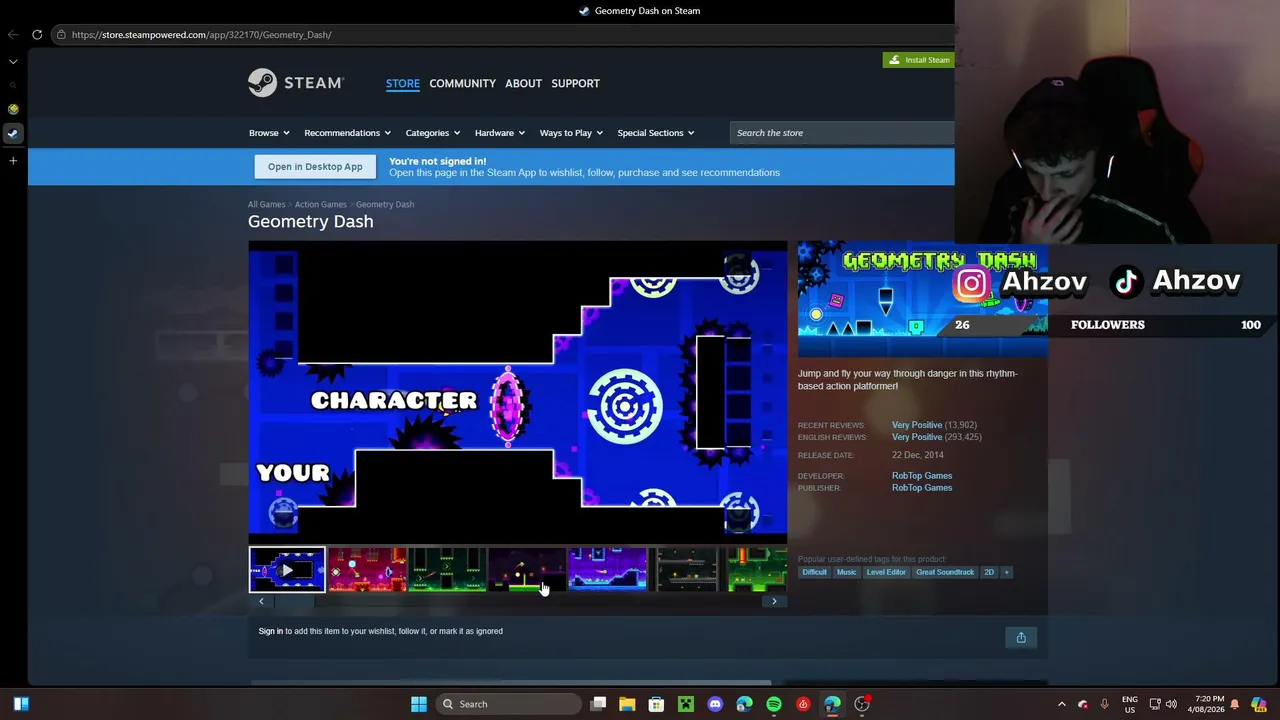Open the Ways to Play dropdown
Screen dimensions: 1280x720
point(572,133)
